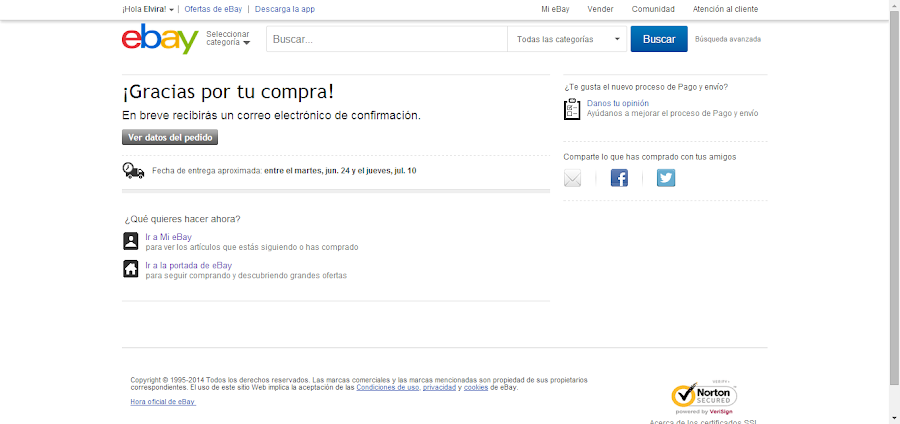
Task: Click the Buscar search field
Action: tap(386, 39)
